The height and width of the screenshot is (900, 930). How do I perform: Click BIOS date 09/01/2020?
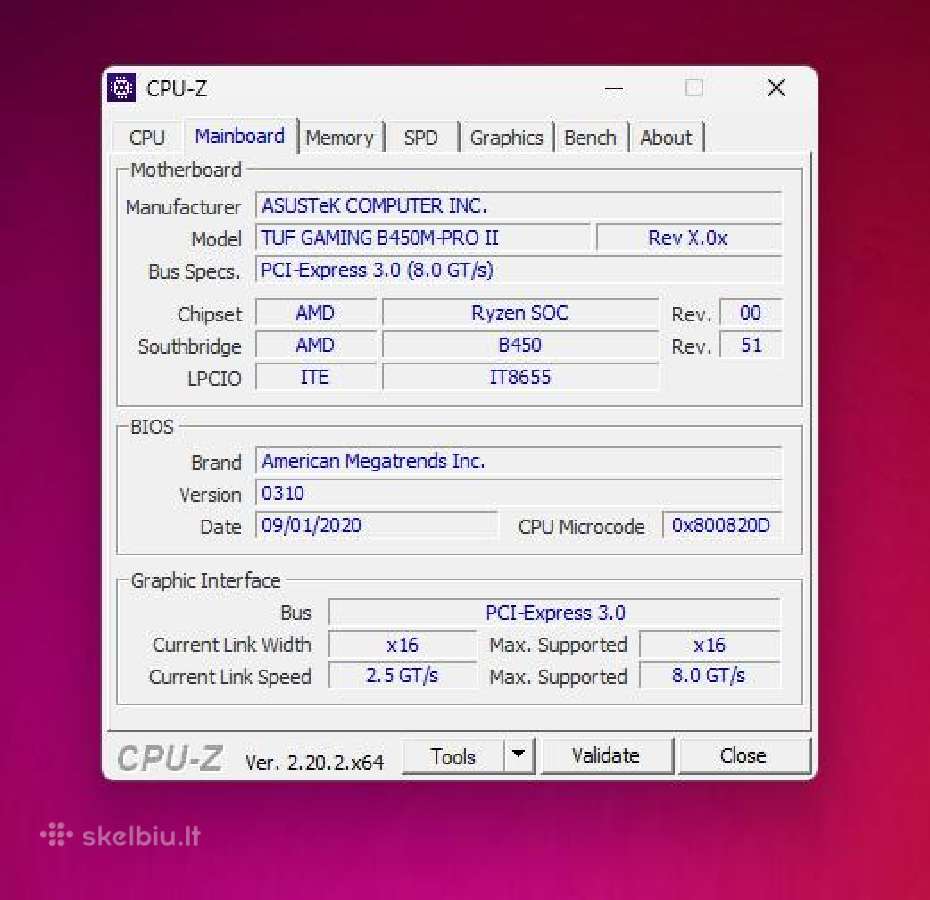(376, 525)
